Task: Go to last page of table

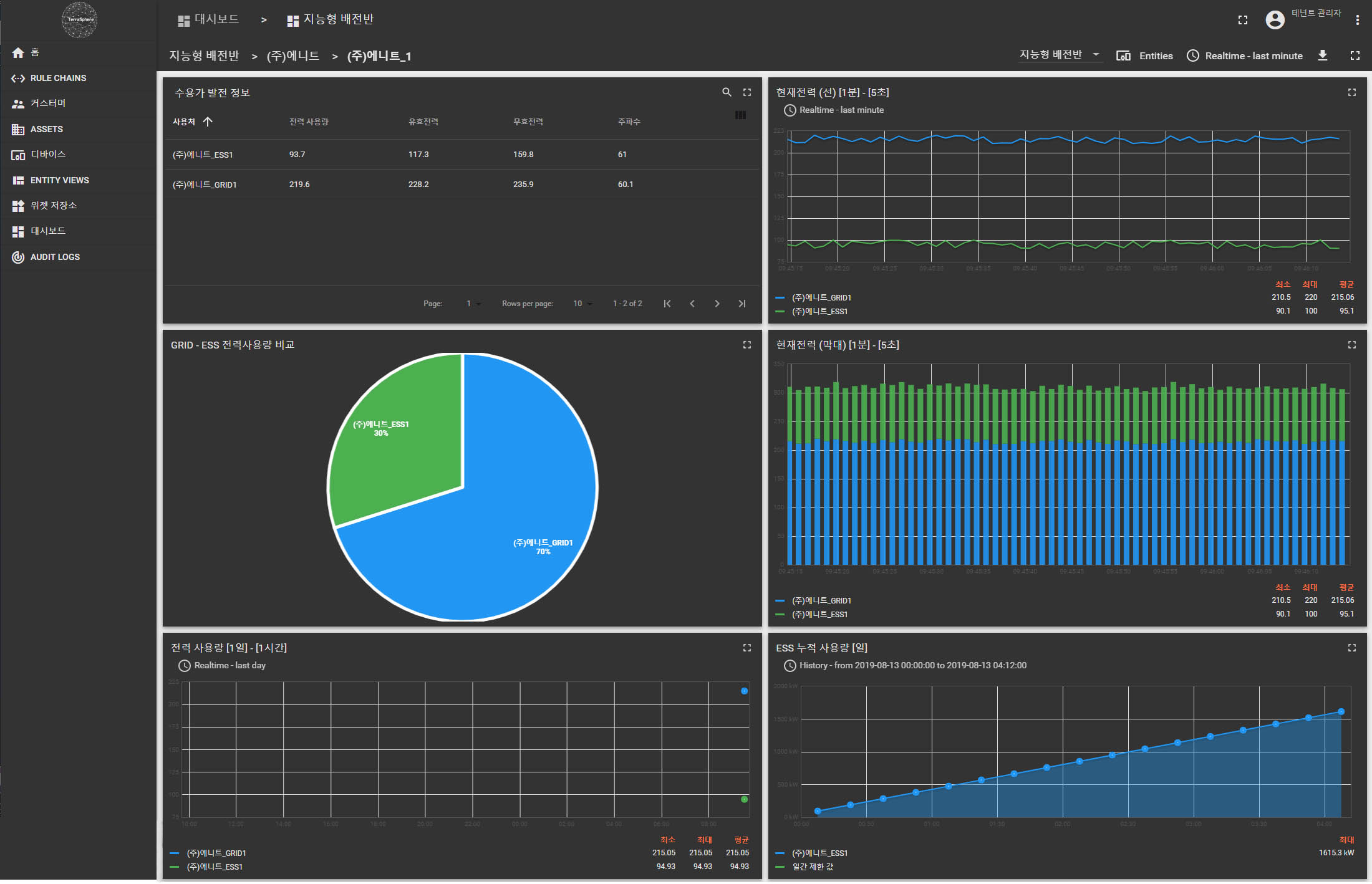Action: coord(742,304)
